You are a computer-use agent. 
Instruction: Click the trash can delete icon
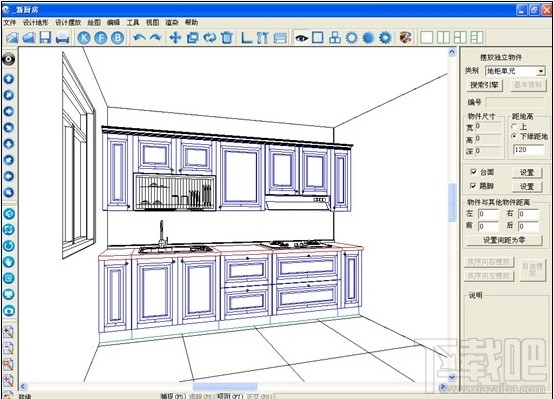click(227, 37)
